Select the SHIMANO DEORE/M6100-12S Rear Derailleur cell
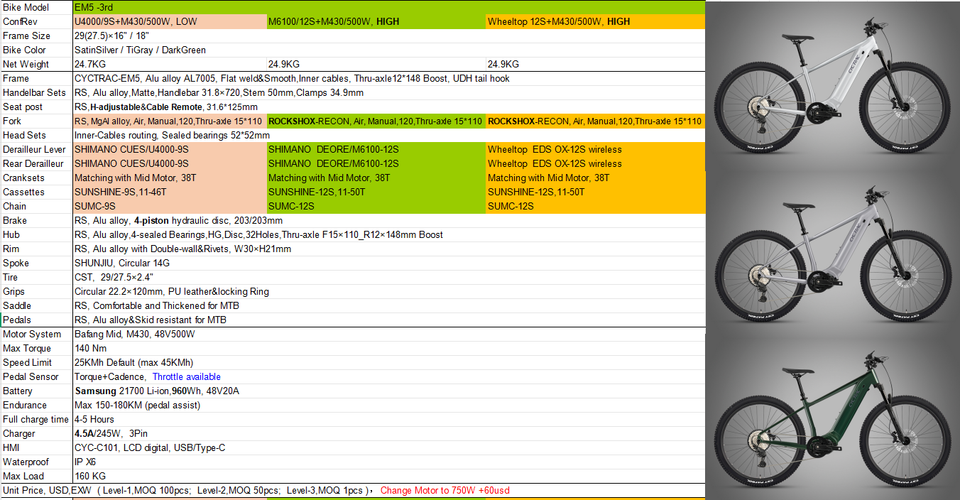 point(376,163)
